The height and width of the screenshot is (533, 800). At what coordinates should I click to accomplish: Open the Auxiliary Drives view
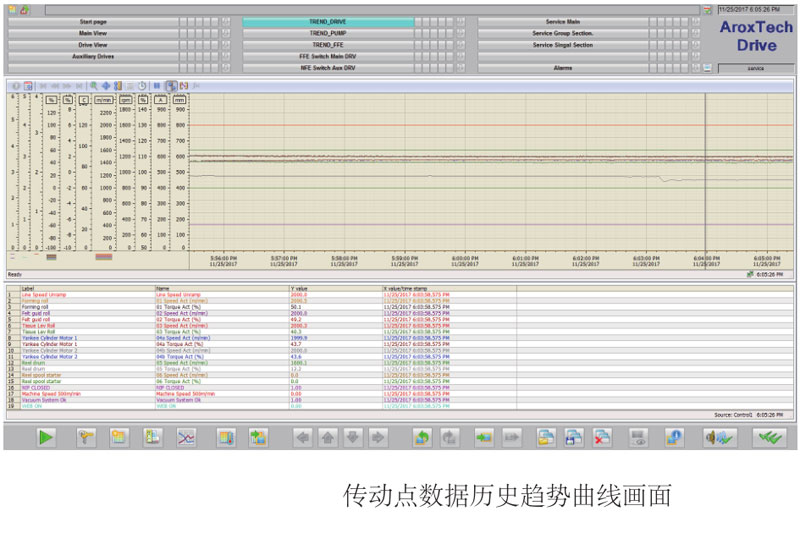pyautogui.click(x=93, y=57)
